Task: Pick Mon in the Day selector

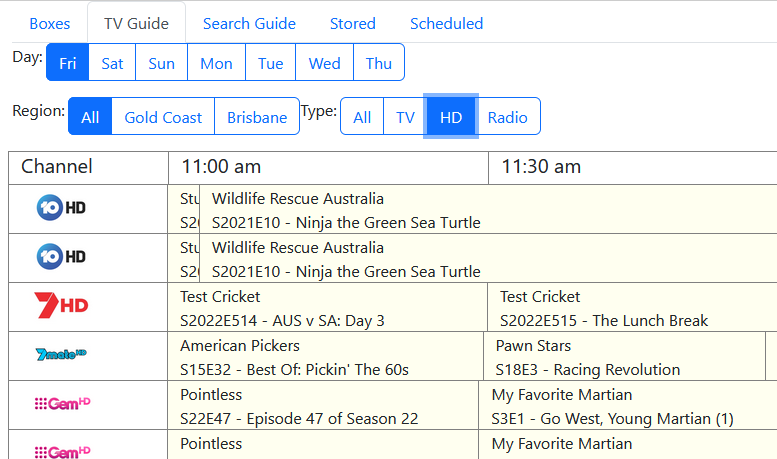Action: click(216, 62)
